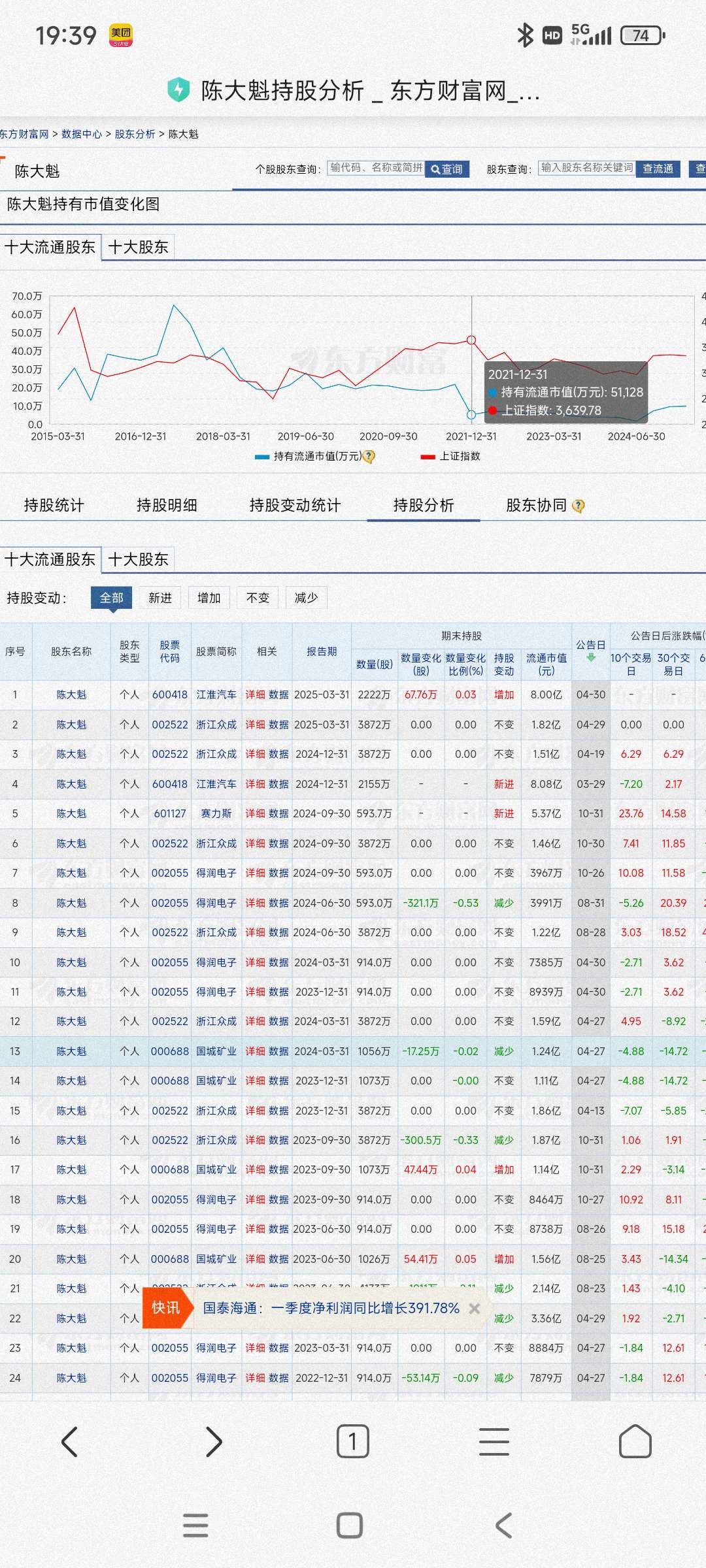This screenshot has width=706, height=1568.
Task: Open 得润电子 link in row 24
Action: [x=216, y=1378]
